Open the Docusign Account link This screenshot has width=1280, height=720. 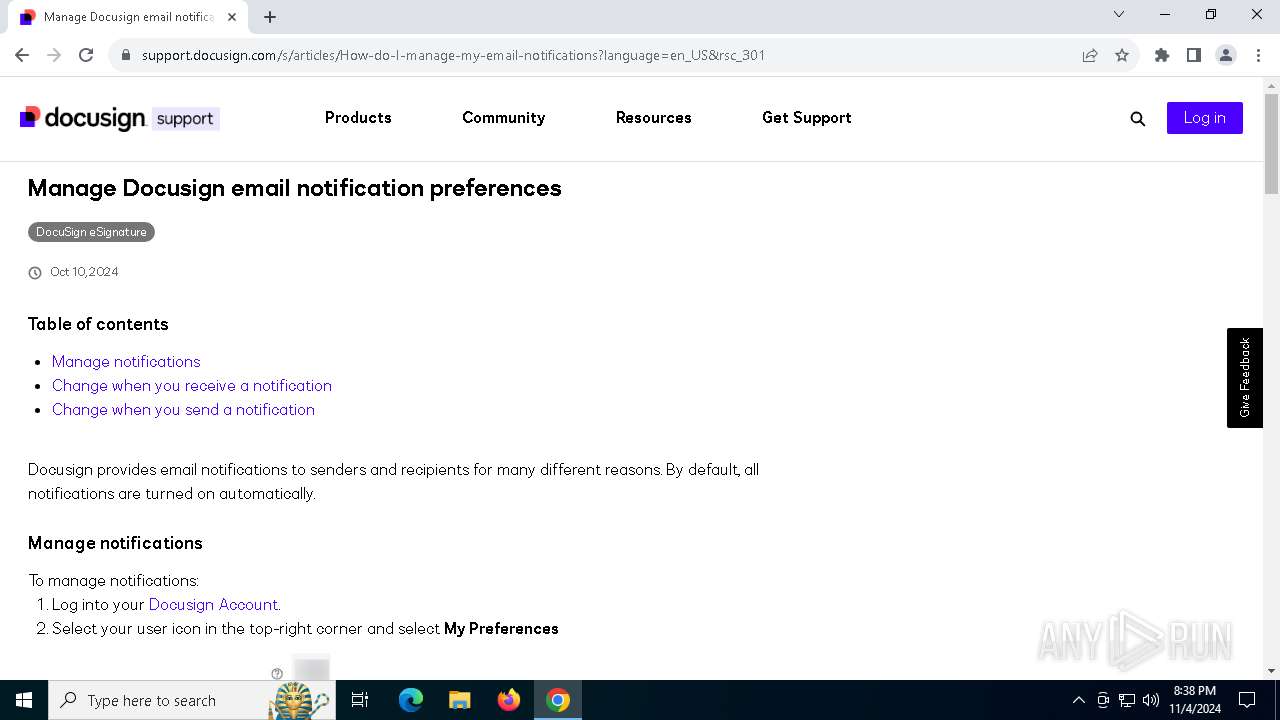(213, 604)
